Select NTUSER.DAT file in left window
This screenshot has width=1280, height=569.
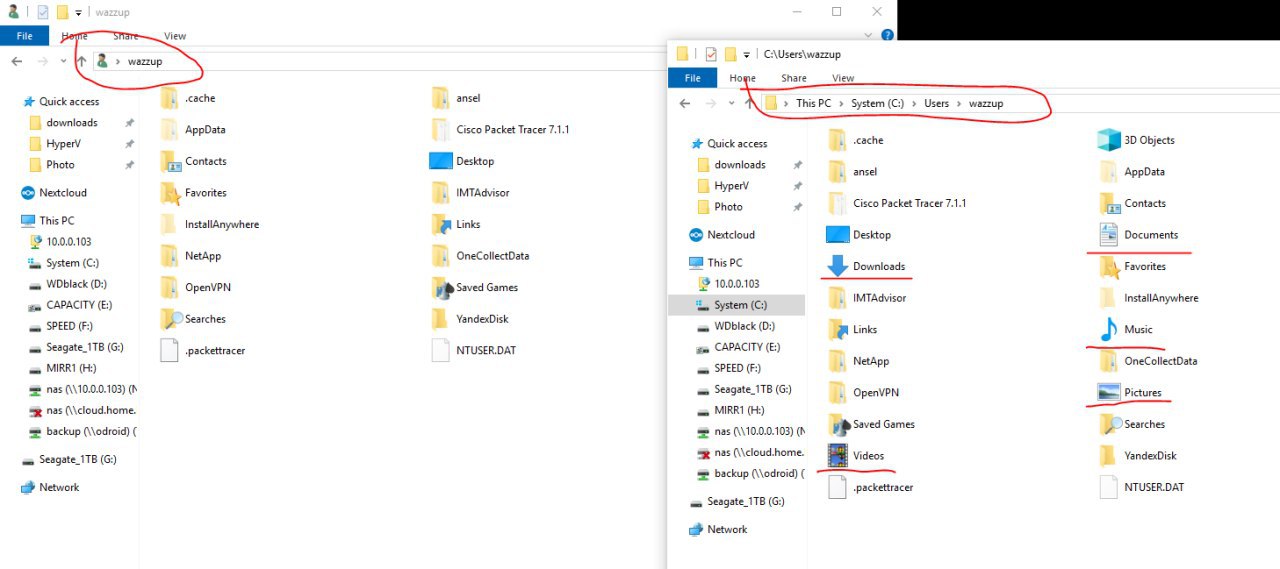(473, 350)
